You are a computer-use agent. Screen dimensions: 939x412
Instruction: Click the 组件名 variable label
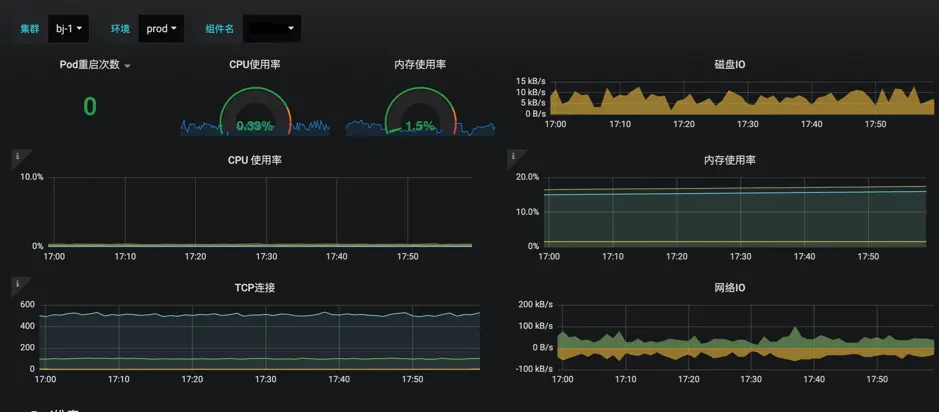click(x=220, y=29)
